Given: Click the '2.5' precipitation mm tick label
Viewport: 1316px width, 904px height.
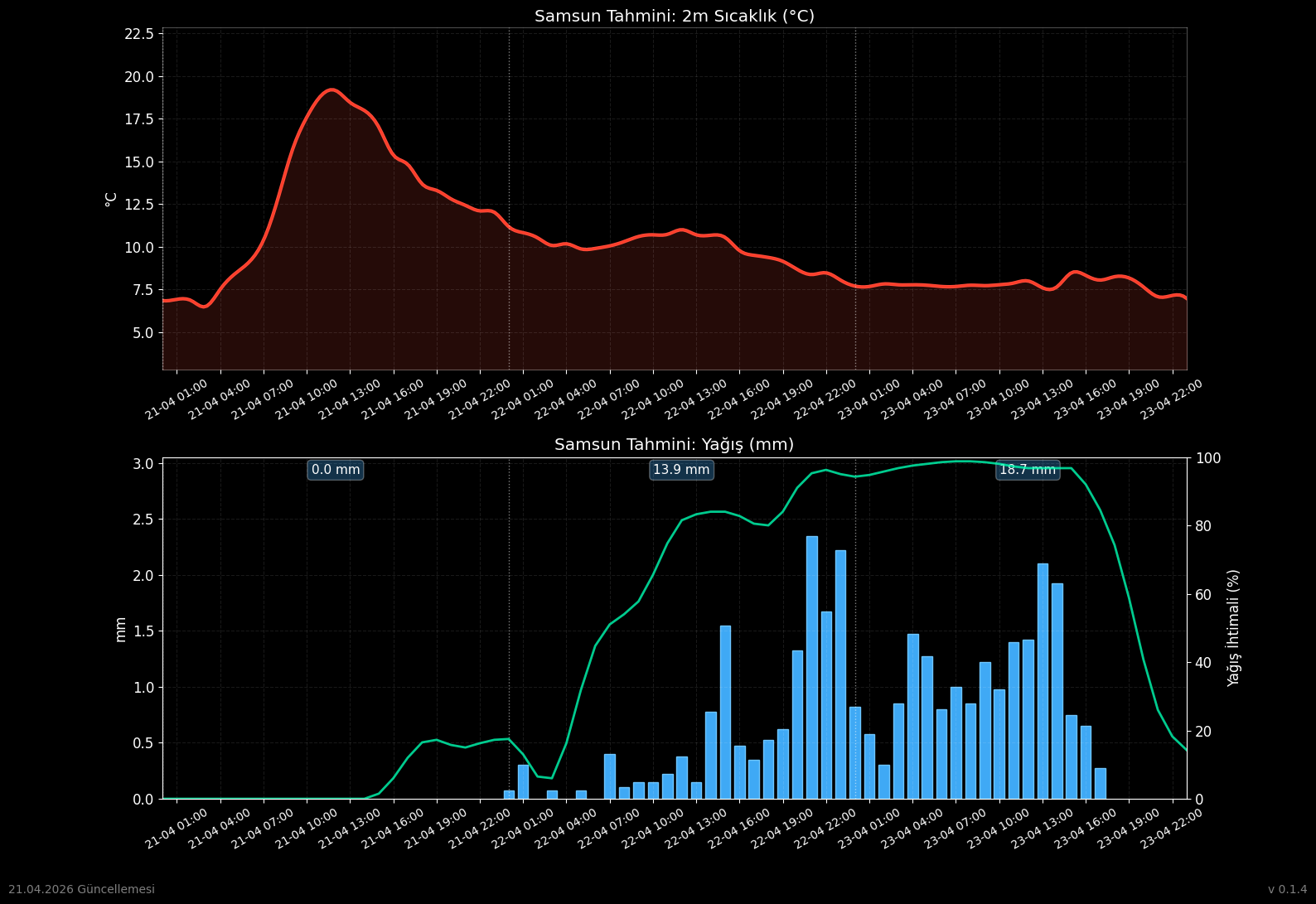Looking at the screenshot, I should pyautogui.click(x=143, y=520).
